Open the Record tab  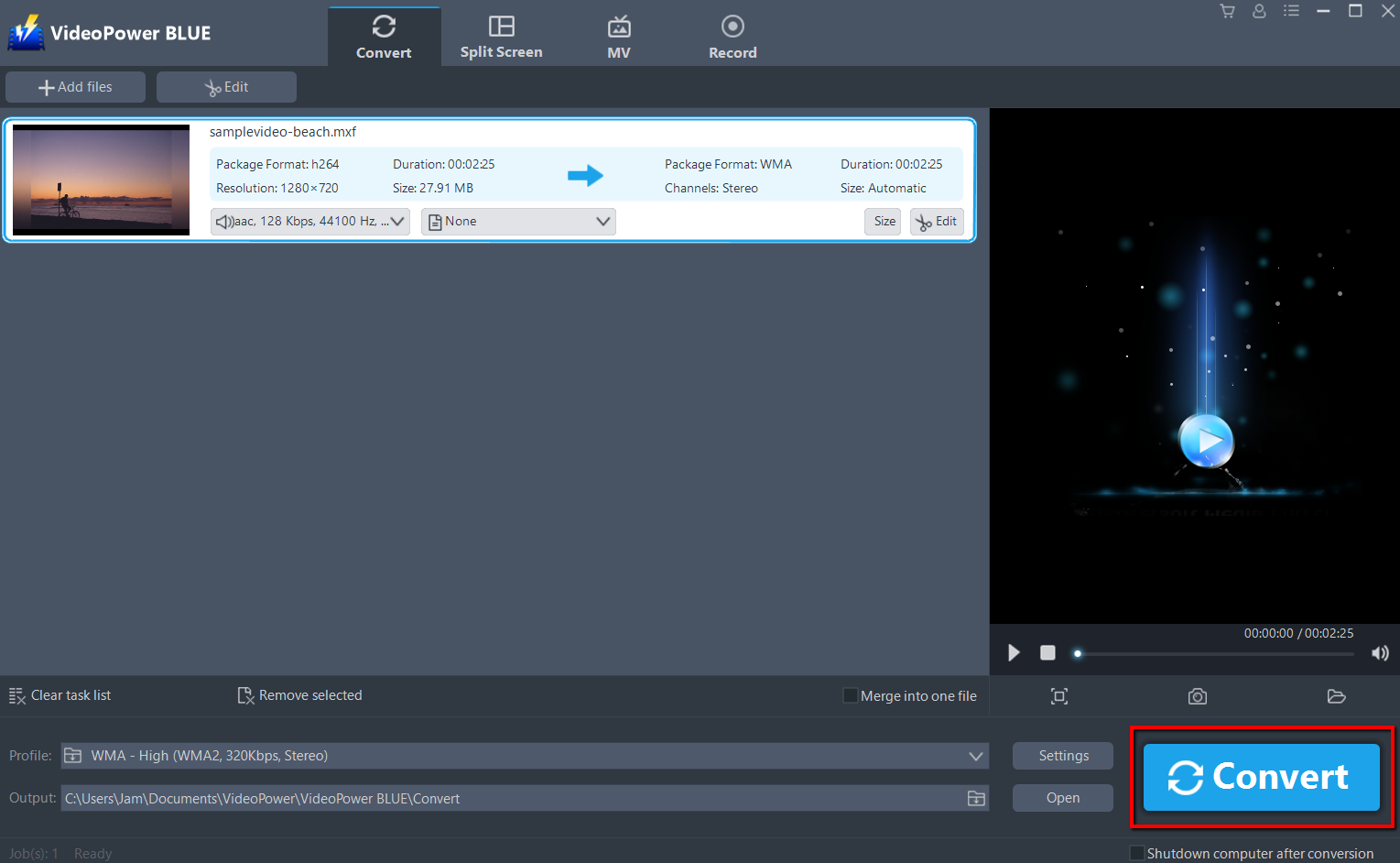(x=733, y=37)
